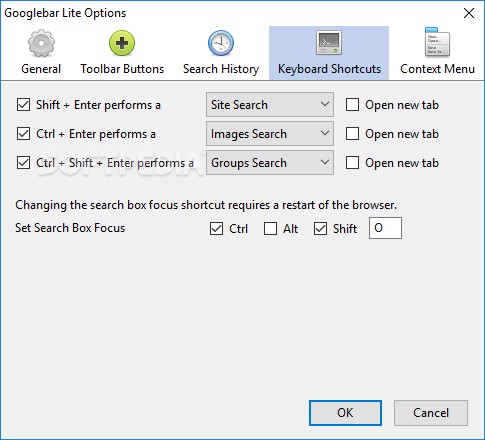Click the 'Set Search Box Focus' label

(70, 228)
